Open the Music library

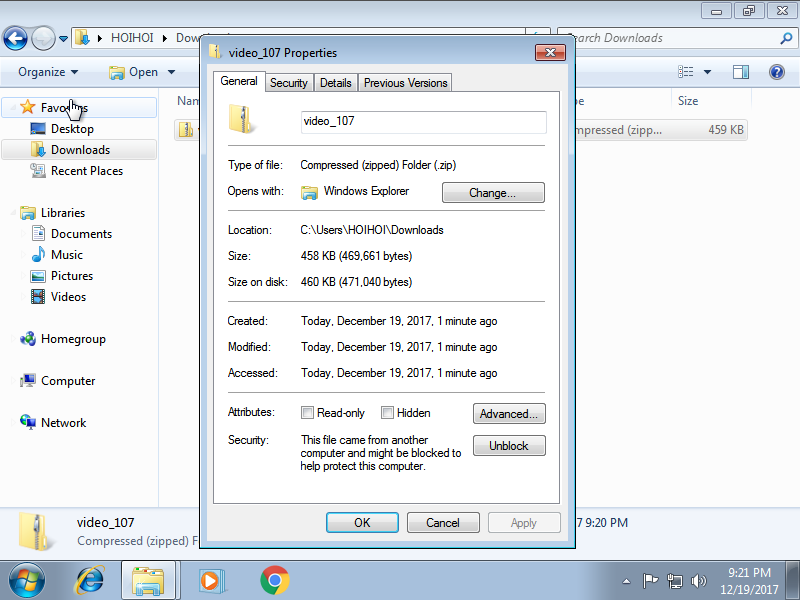coord(66,255)
